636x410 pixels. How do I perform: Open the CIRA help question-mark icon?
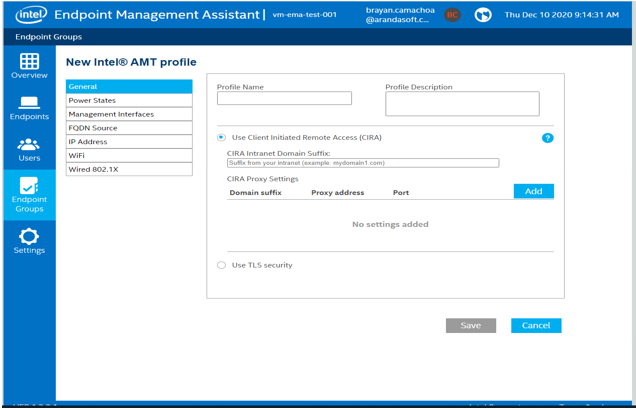click(x=547, y=138)
